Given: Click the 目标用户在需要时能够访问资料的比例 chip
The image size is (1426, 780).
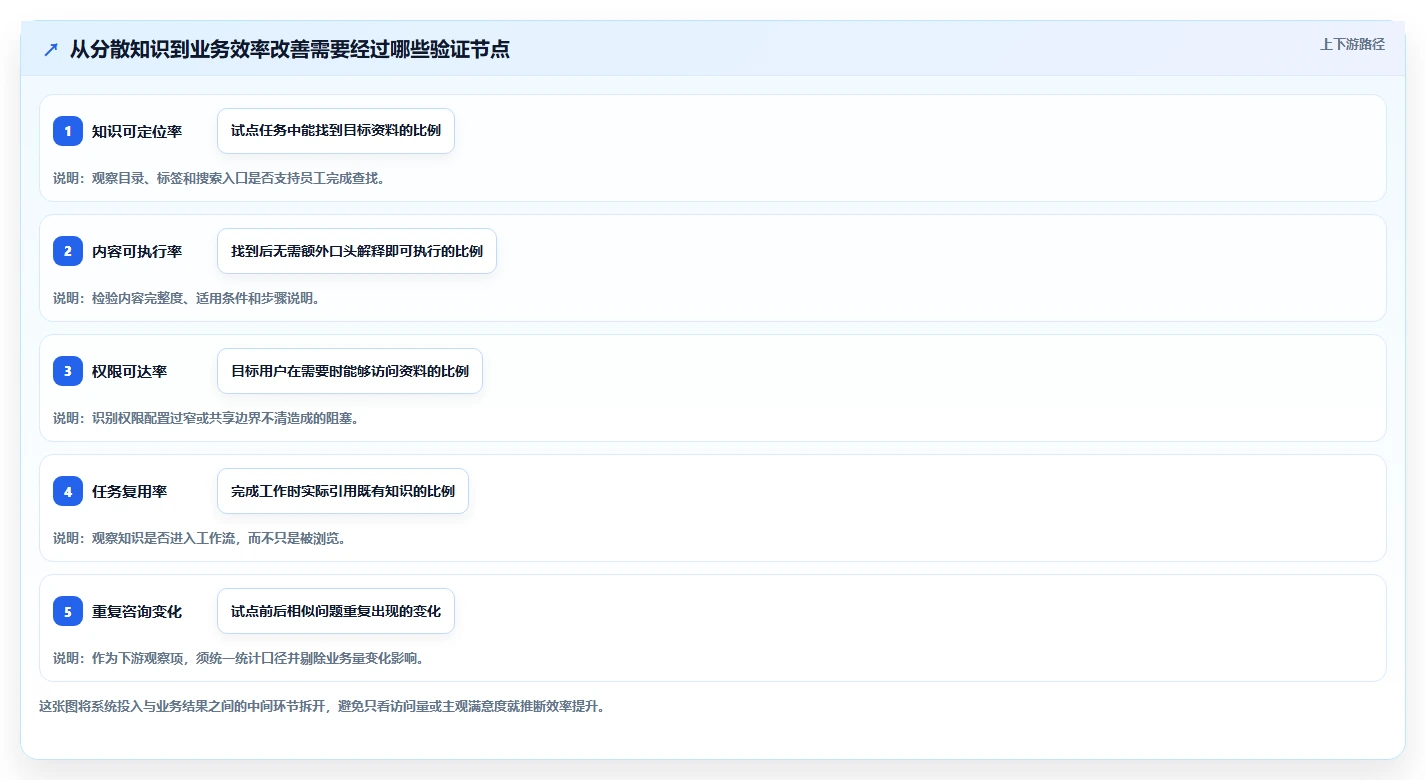Looking at the screenshot, I should pos(350,371).
